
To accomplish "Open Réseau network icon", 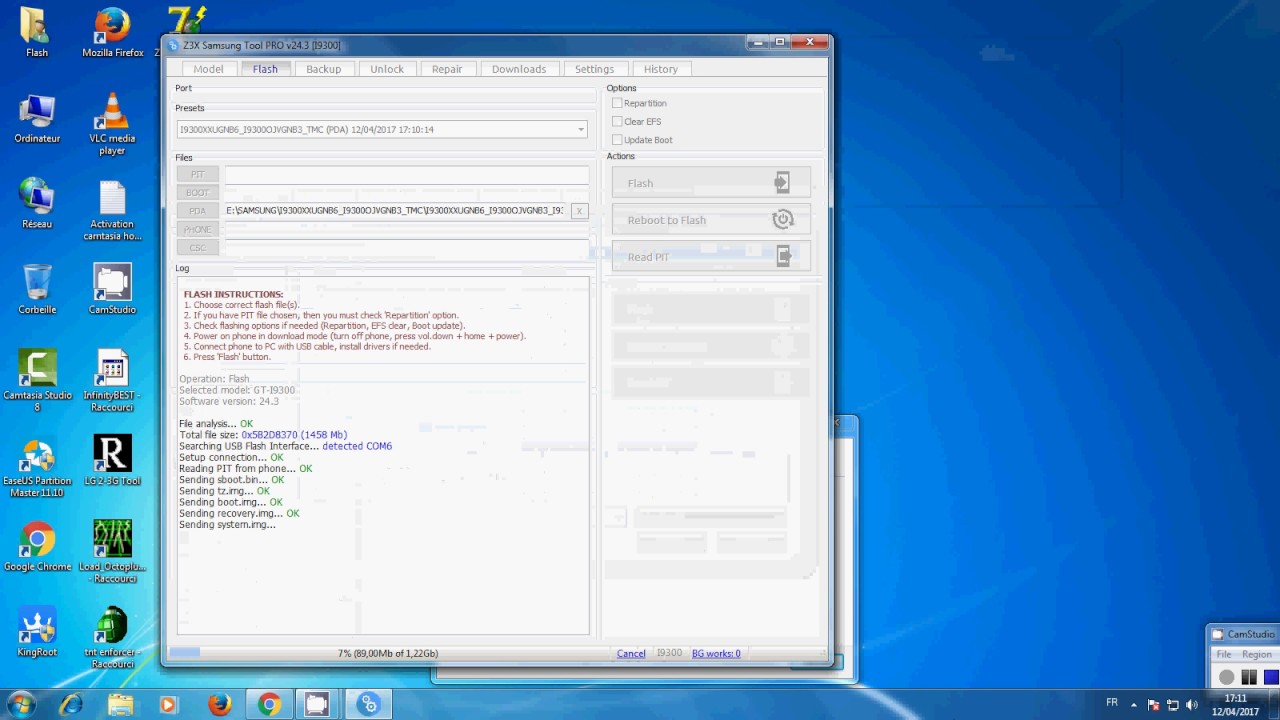I will tap(37, 204).
